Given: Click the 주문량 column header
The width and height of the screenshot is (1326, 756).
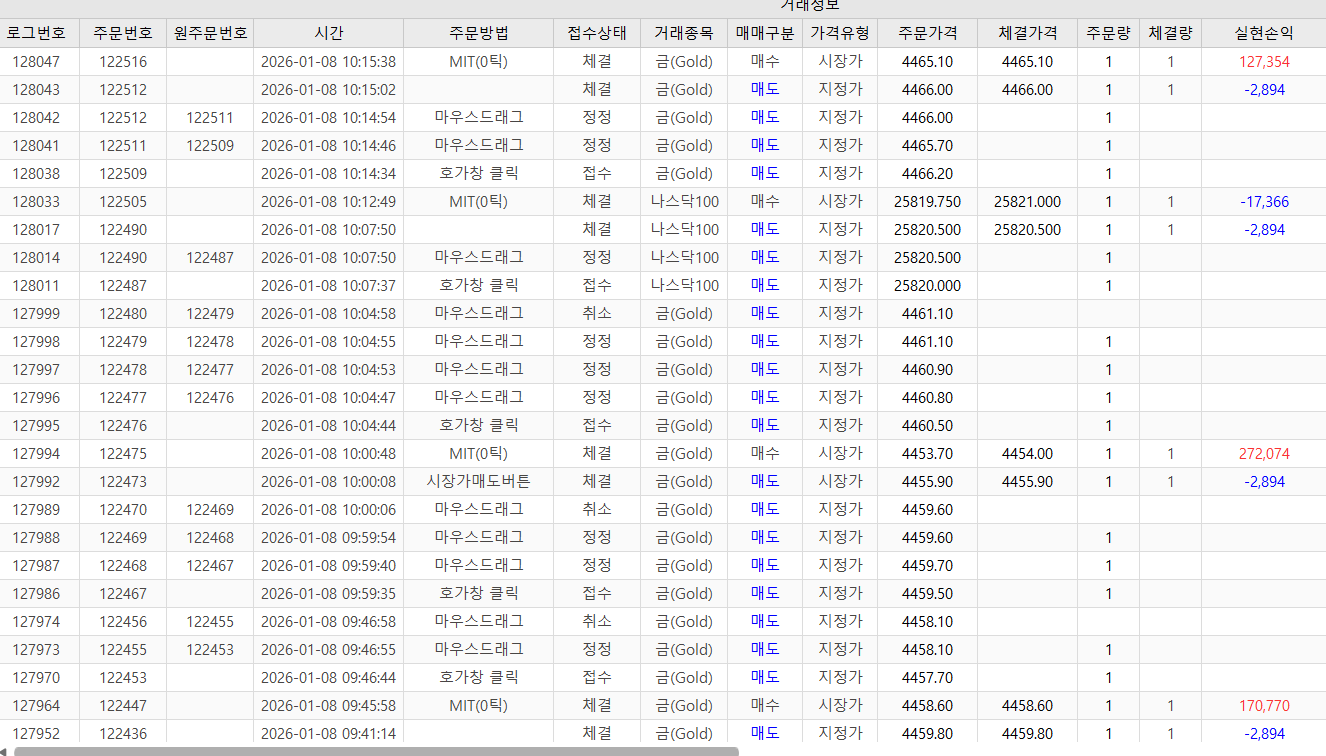Looking at the screenshot, I should click(x=1108, y=33).
